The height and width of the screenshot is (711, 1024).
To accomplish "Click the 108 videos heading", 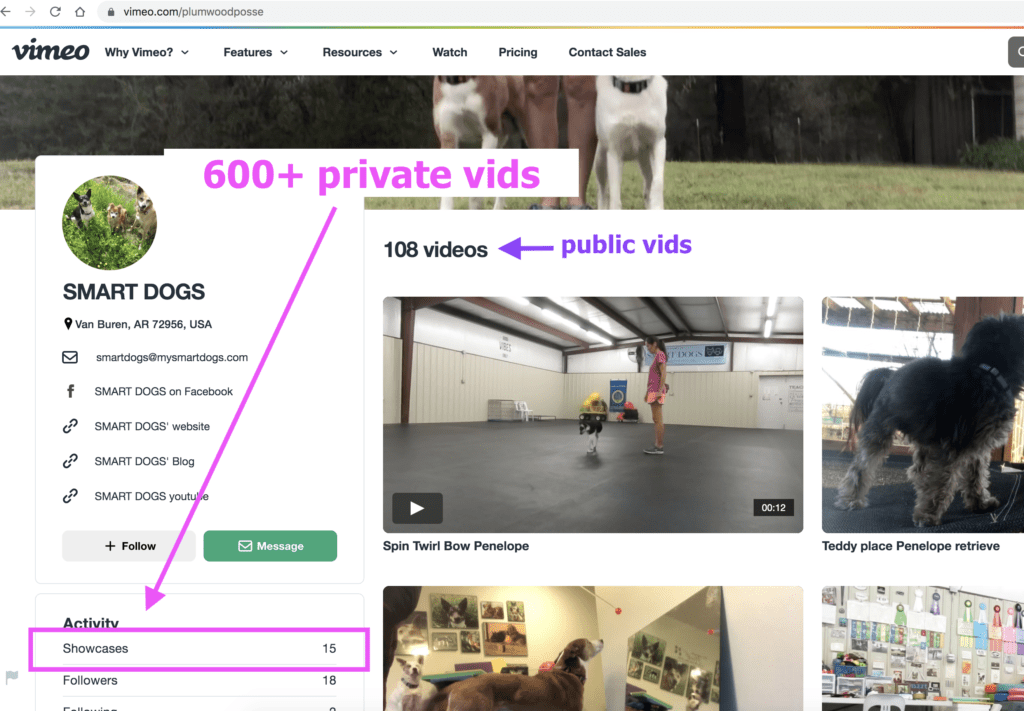I will tap(435, 249).
